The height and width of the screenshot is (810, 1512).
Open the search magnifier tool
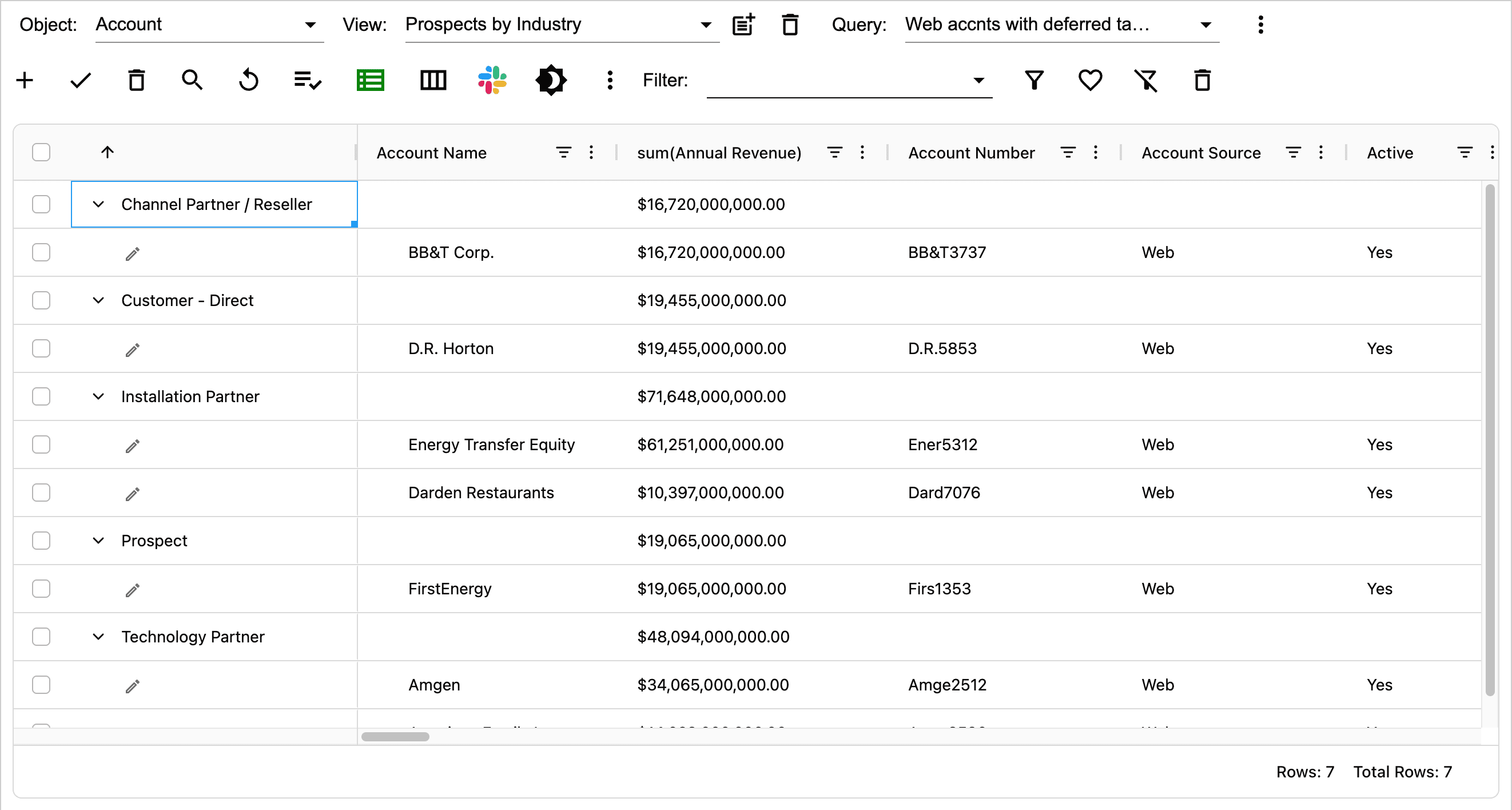tap(192, 81)
